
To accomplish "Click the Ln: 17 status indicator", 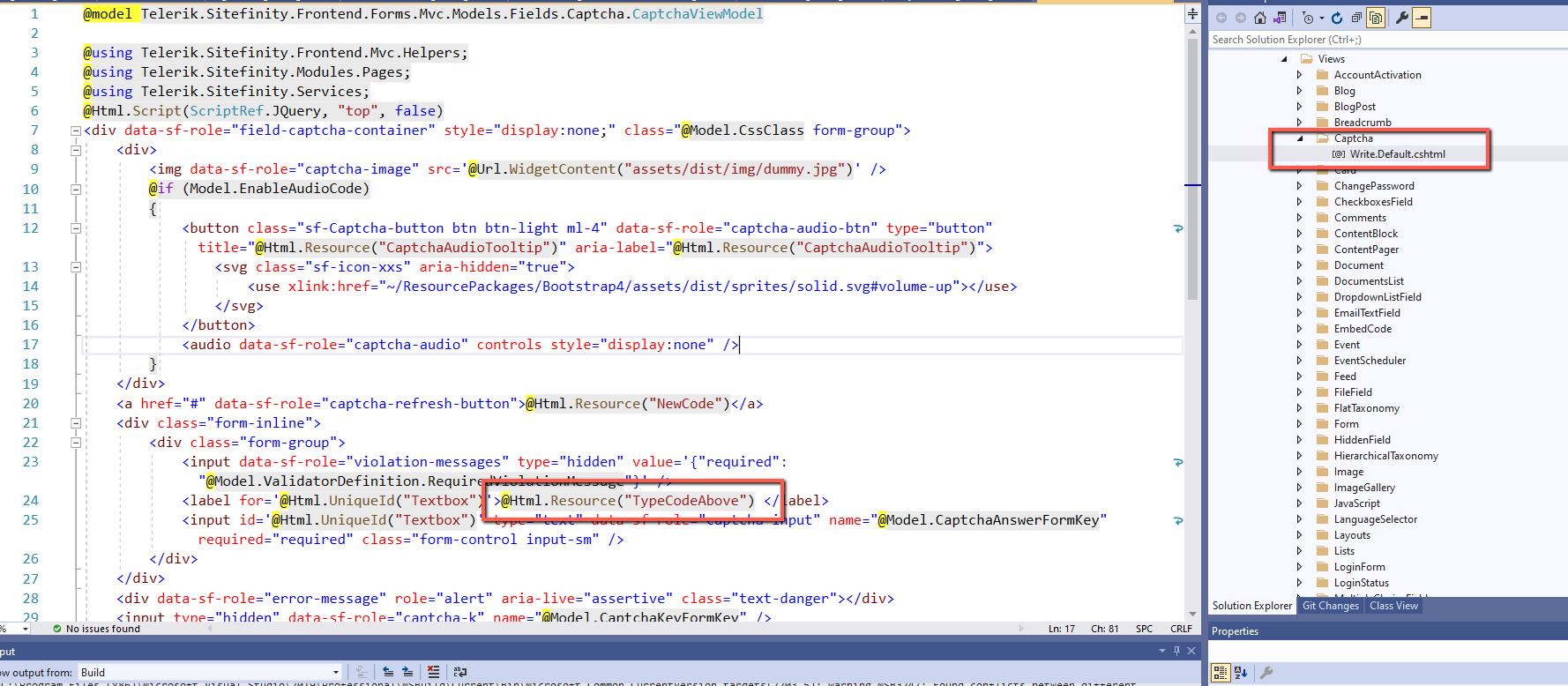I will [x=1062, y=629].
